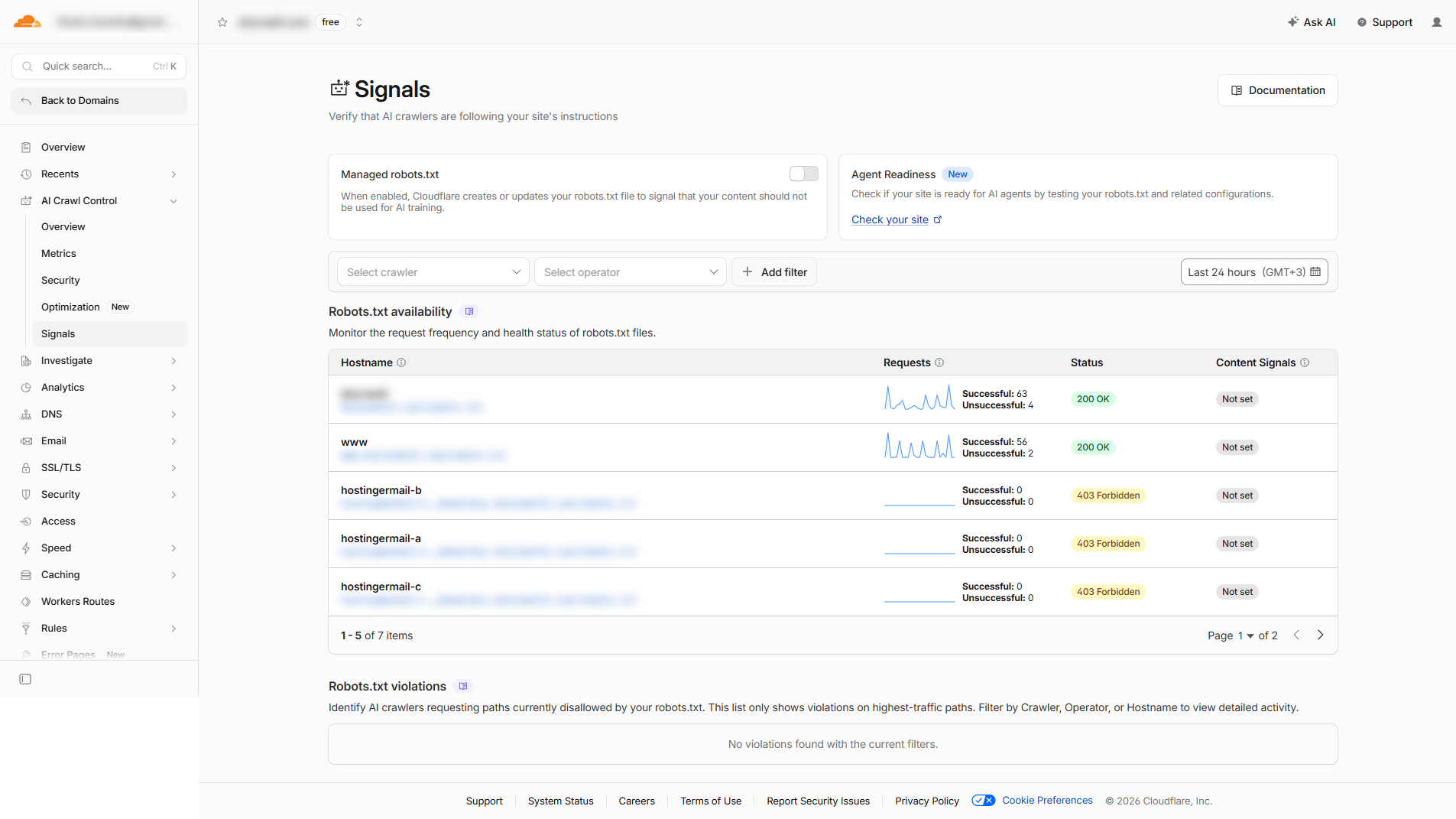Click the main Security shield icon

point(26,495)
